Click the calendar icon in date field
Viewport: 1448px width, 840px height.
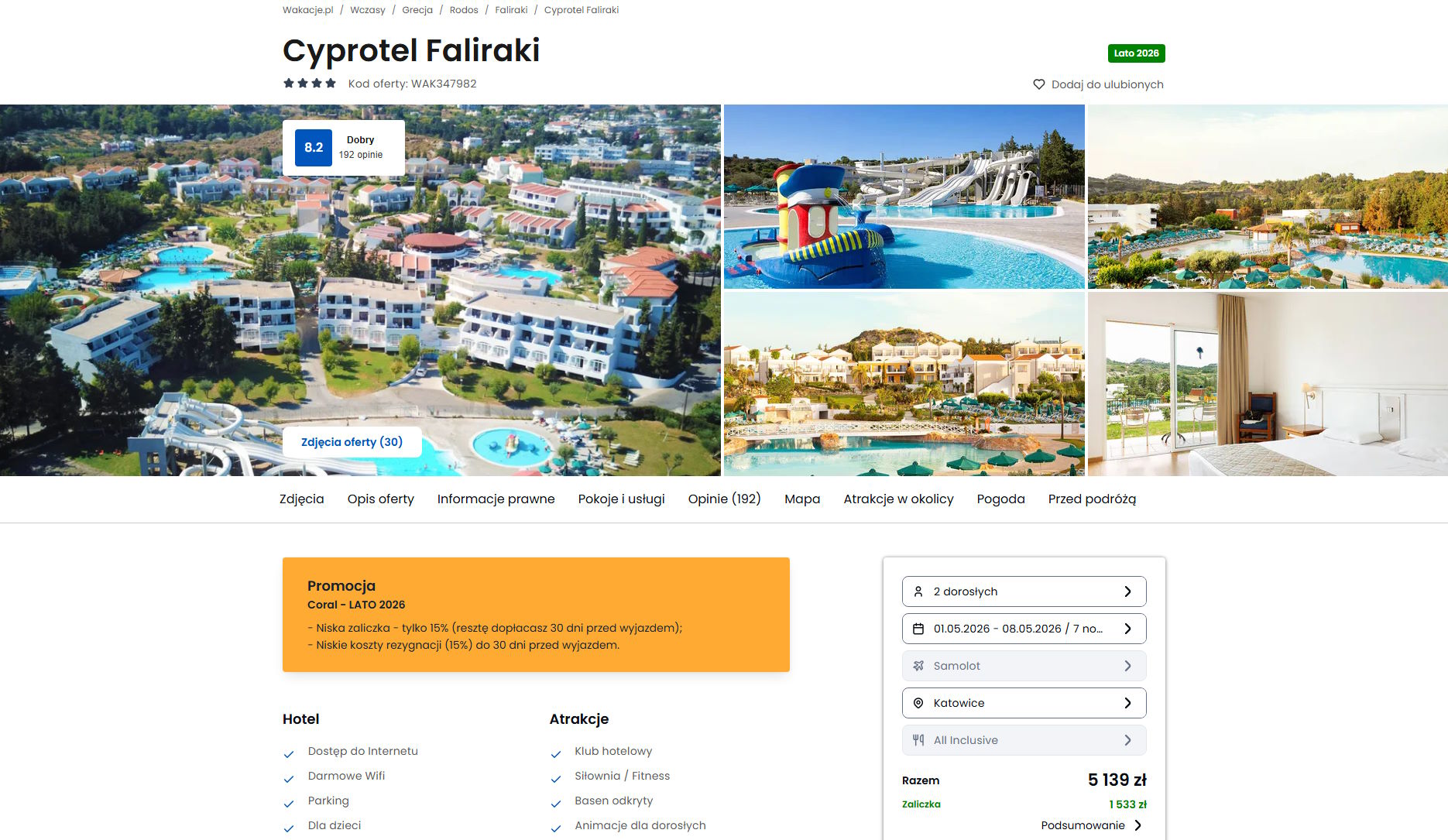click(918, 629)
